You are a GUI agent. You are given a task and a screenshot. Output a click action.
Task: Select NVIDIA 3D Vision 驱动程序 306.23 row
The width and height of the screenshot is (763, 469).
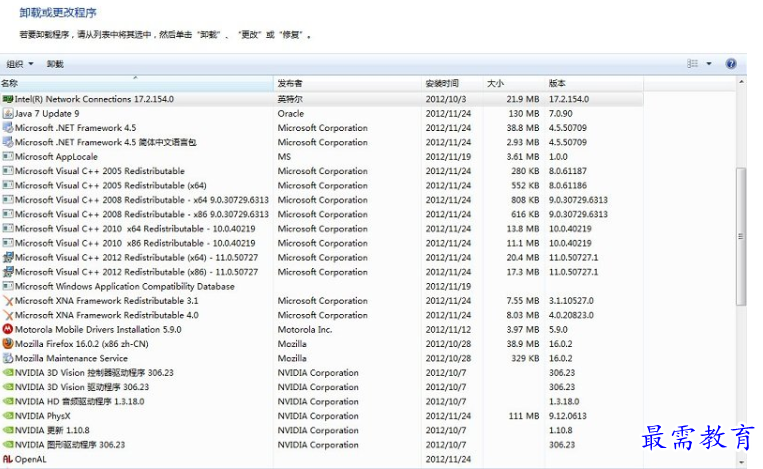pyautogui.click(x=321, y=387)
